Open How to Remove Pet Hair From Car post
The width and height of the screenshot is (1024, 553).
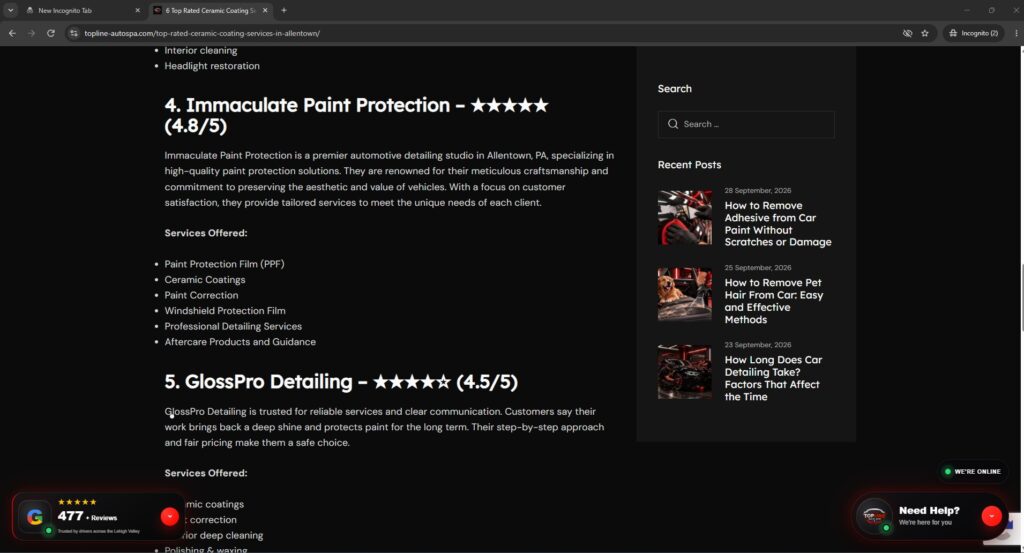(774, 301)
